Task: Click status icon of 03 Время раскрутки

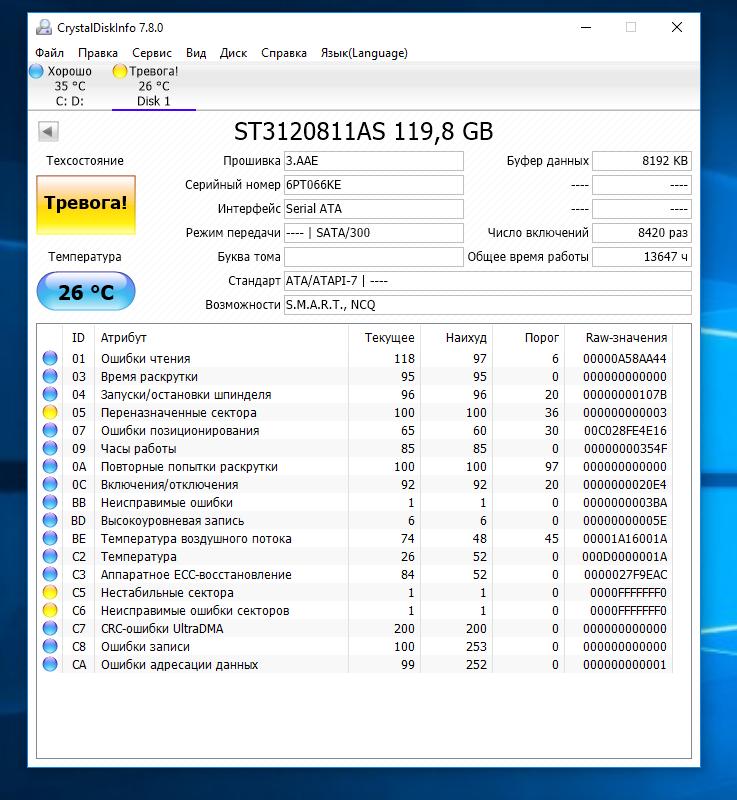Action: coord(50,376)
